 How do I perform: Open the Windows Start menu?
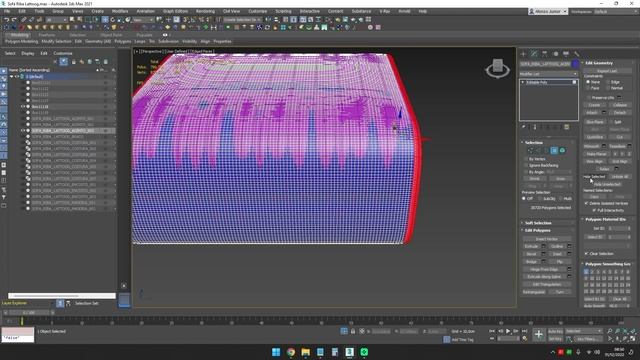point(276,352)
